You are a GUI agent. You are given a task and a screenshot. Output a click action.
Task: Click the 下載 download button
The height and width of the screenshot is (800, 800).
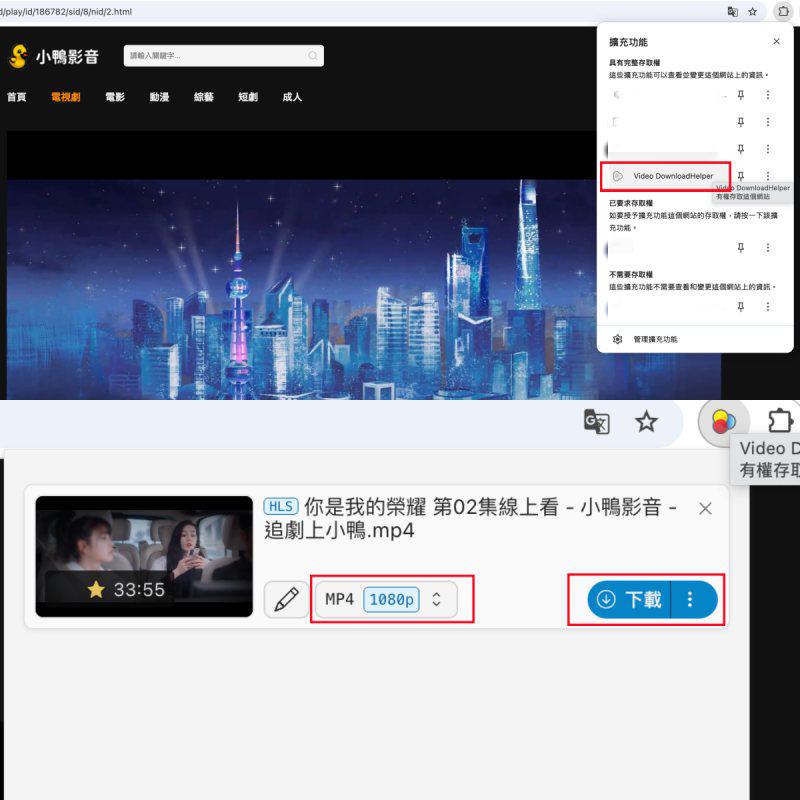tap(635, 599)
